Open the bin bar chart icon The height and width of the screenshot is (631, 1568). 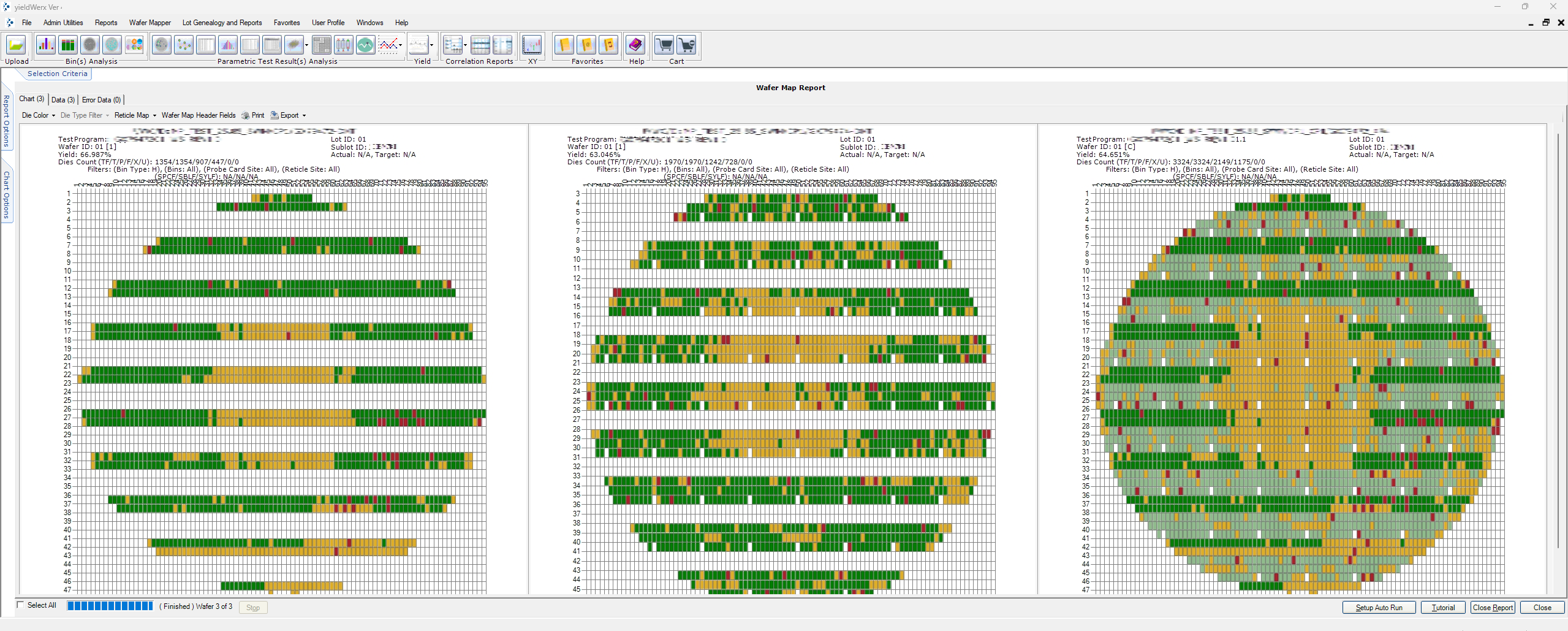[46, 45]
